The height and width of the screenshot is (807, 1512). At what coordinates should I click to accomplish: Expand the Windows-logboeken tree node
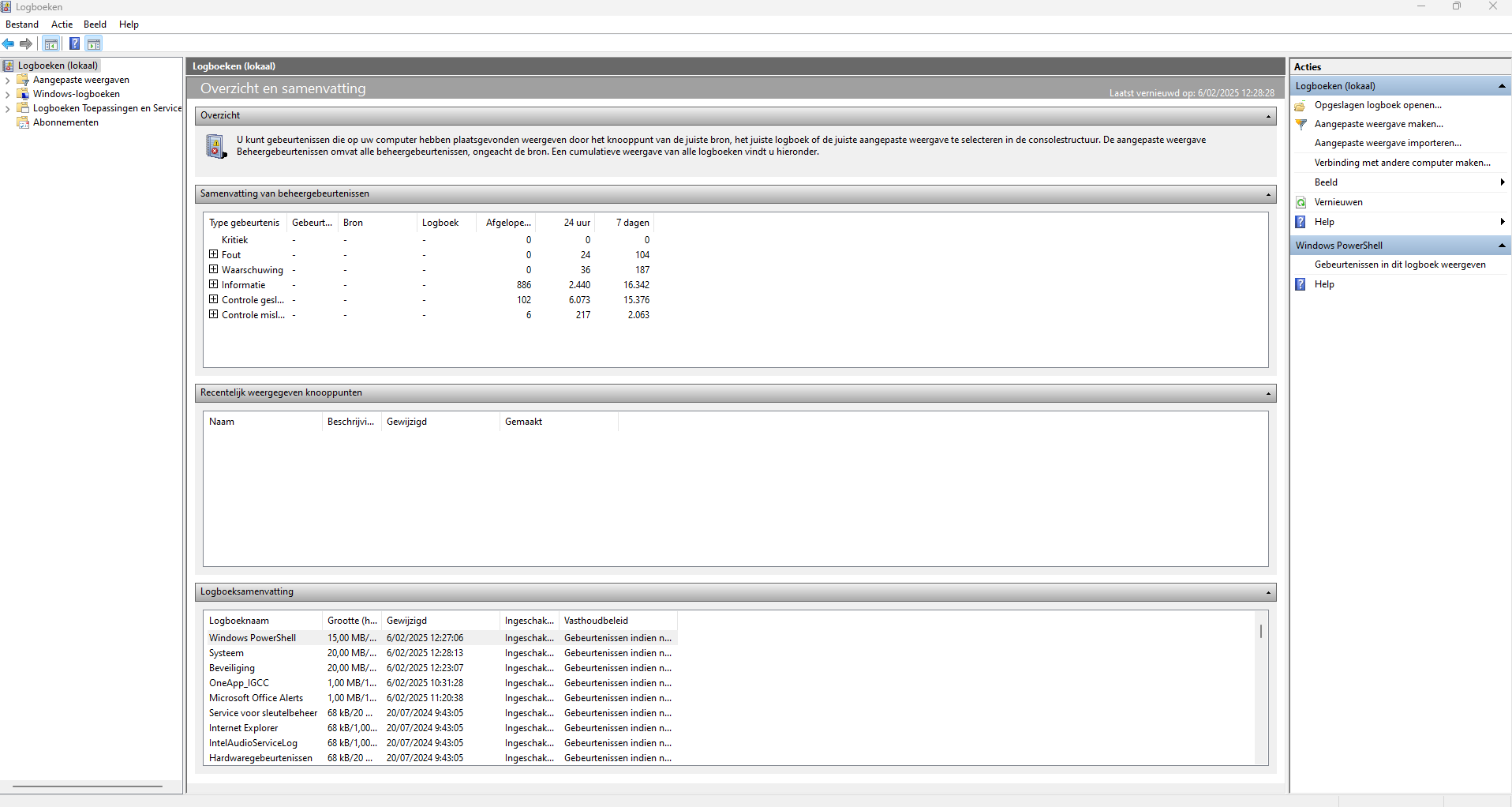click(8, 94)
